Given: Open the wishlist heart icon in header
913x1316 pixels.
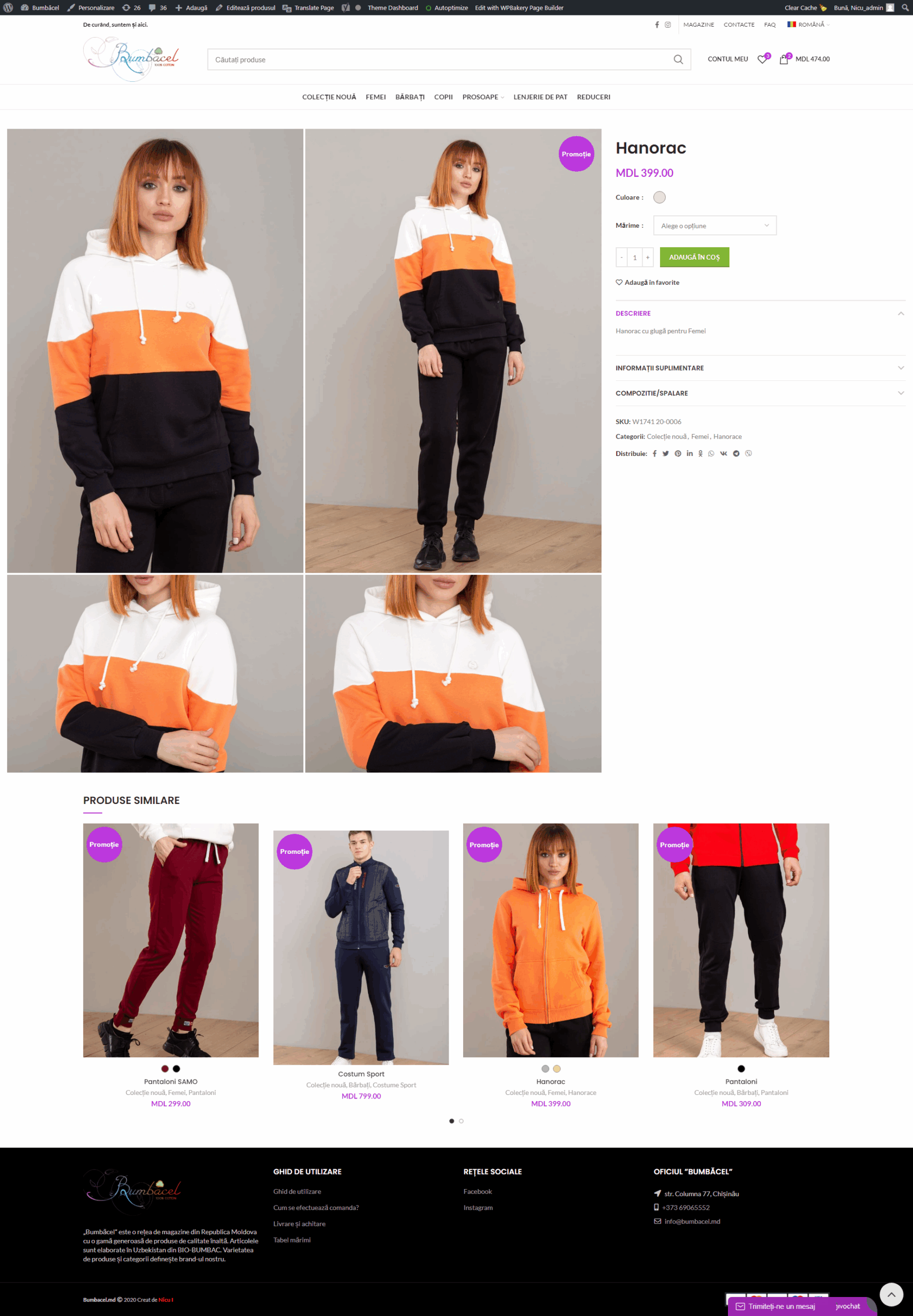Looking at the screenshot, I should tap(762, 60).
